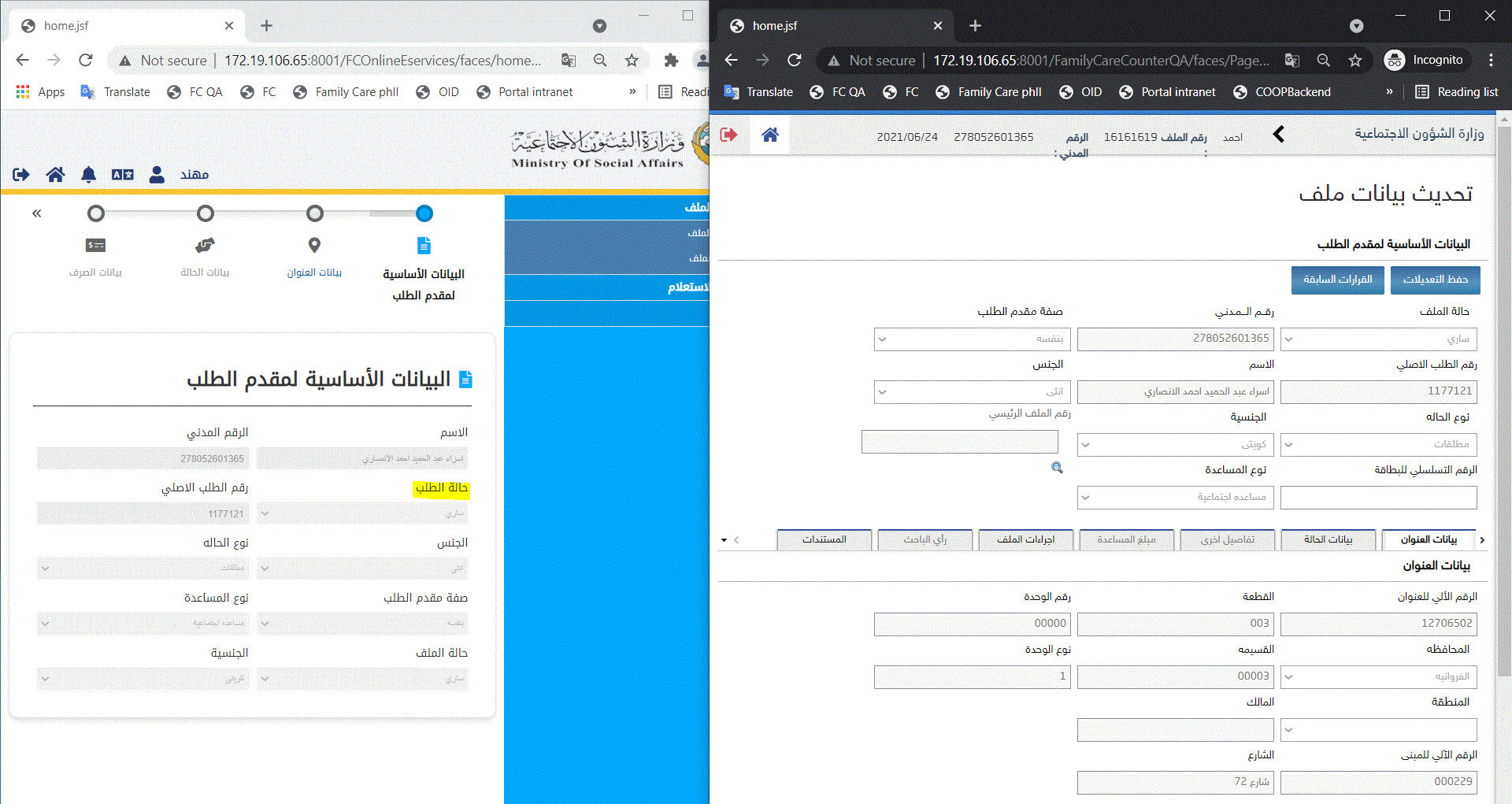Open Reading list in right browser
1512x804 pixels.
tap(1457, 92)
